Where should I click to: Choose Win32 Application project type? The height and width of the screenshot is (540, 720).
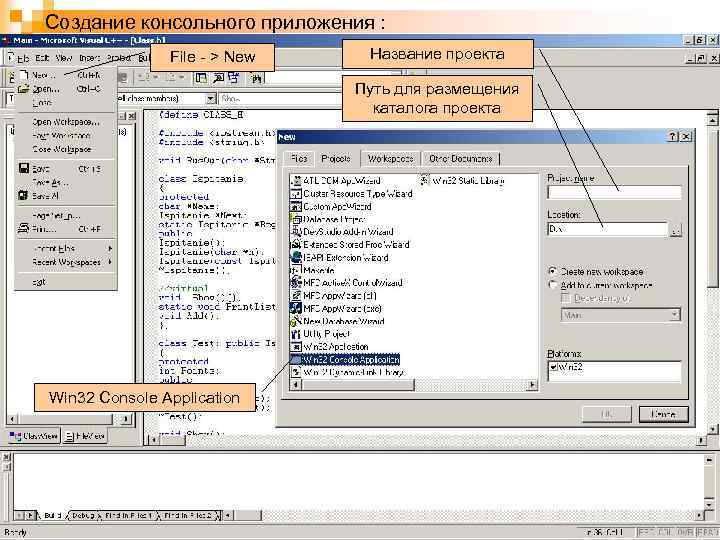pos(330,347)
